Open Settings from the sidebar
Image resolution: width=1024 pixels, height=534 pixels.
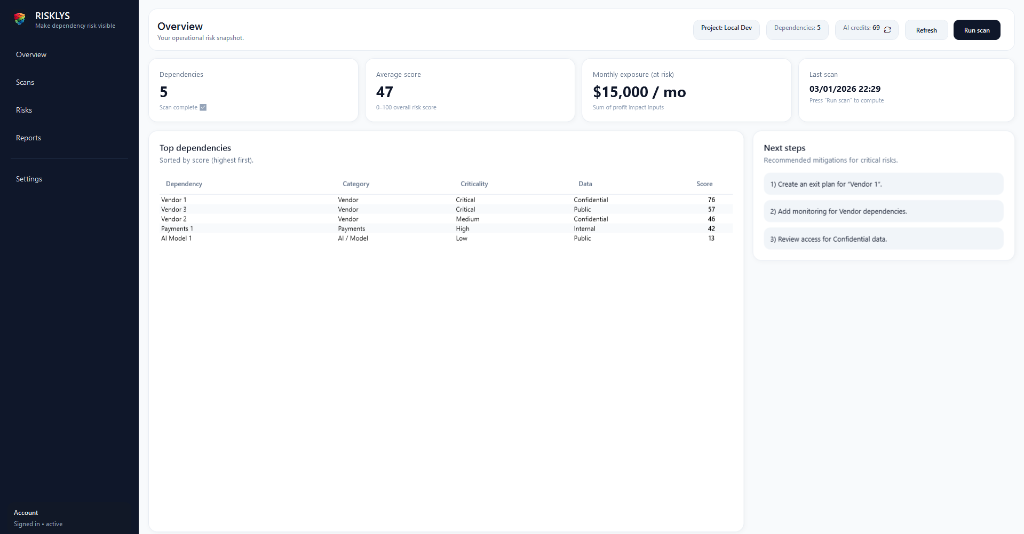pyautogui.click(x=29, y=179)
